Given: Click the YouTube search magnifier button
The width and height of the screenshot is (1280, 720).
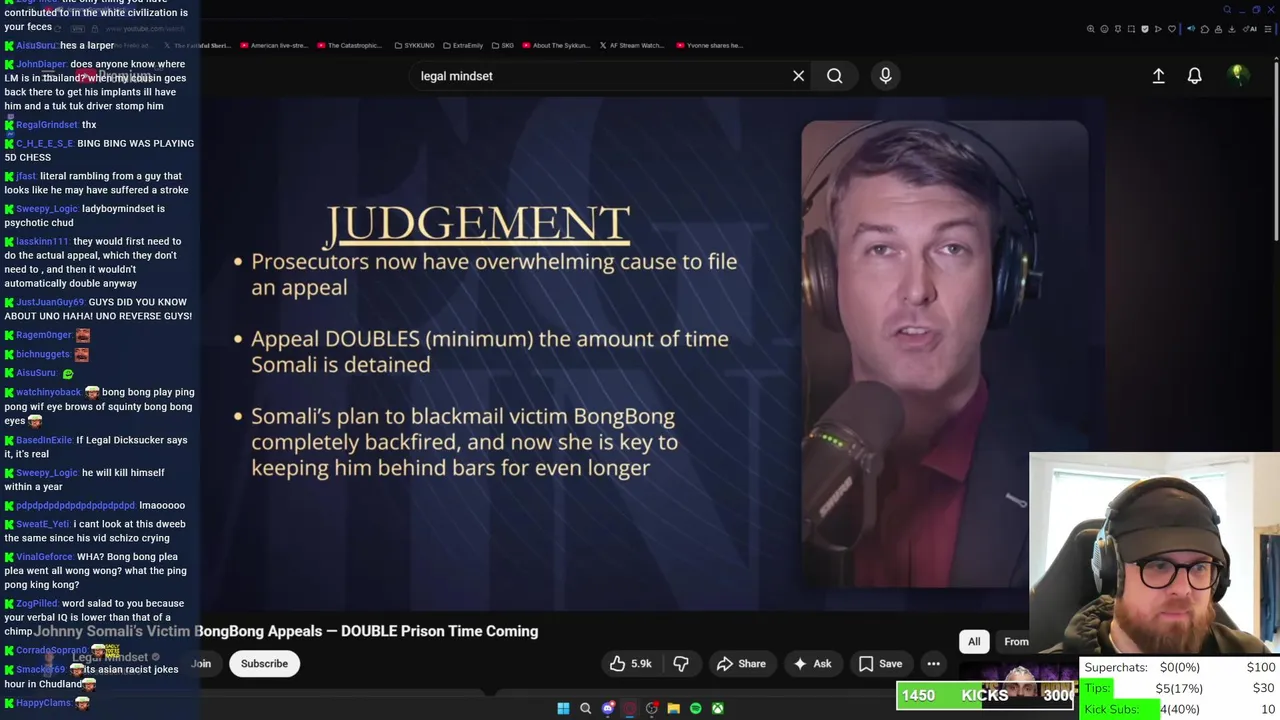Looking at the screenshot, I should click(834, 76).
